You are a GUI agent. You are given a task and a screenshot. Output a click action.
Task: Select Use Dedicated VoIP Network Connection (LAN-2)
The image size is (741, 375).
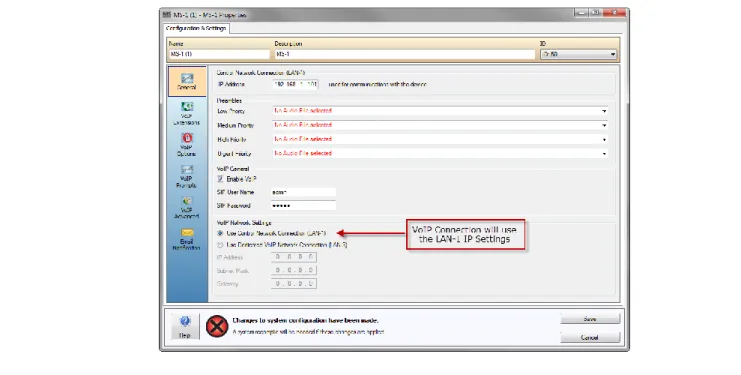point(220,245)
